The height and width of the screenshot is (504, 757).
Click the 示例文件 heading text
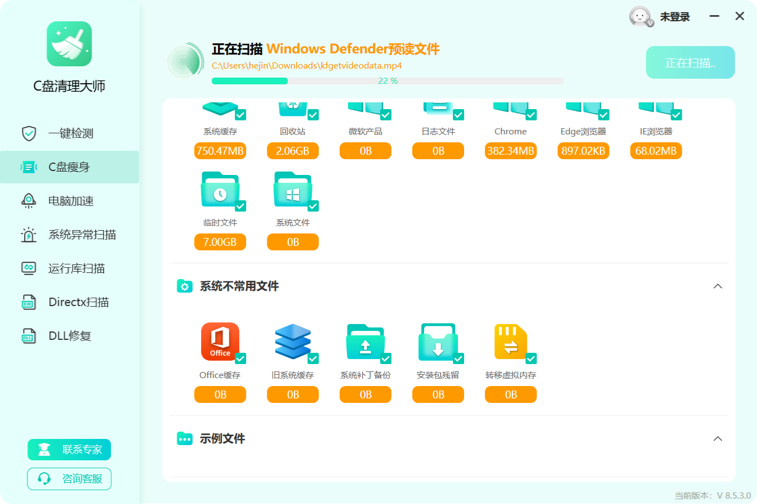point(223,438)
